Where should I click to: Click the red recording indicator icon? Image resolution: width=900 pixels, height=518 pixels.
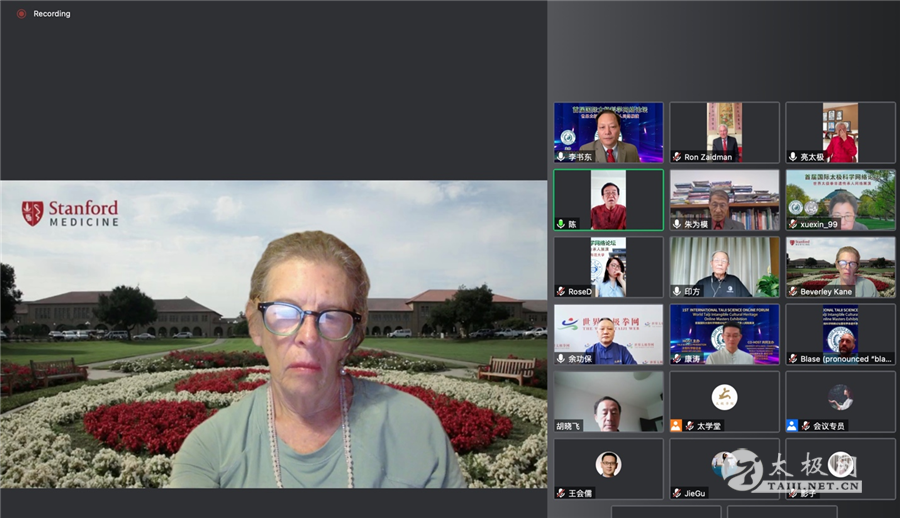click(x=21, y=14)
